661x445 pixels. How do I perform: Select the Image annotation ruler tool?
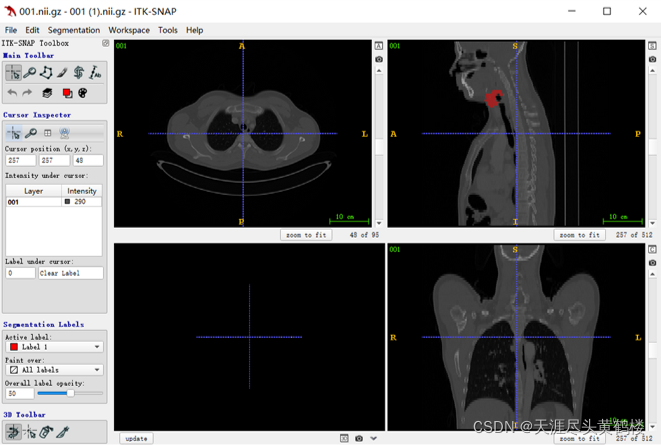[95, 72]
